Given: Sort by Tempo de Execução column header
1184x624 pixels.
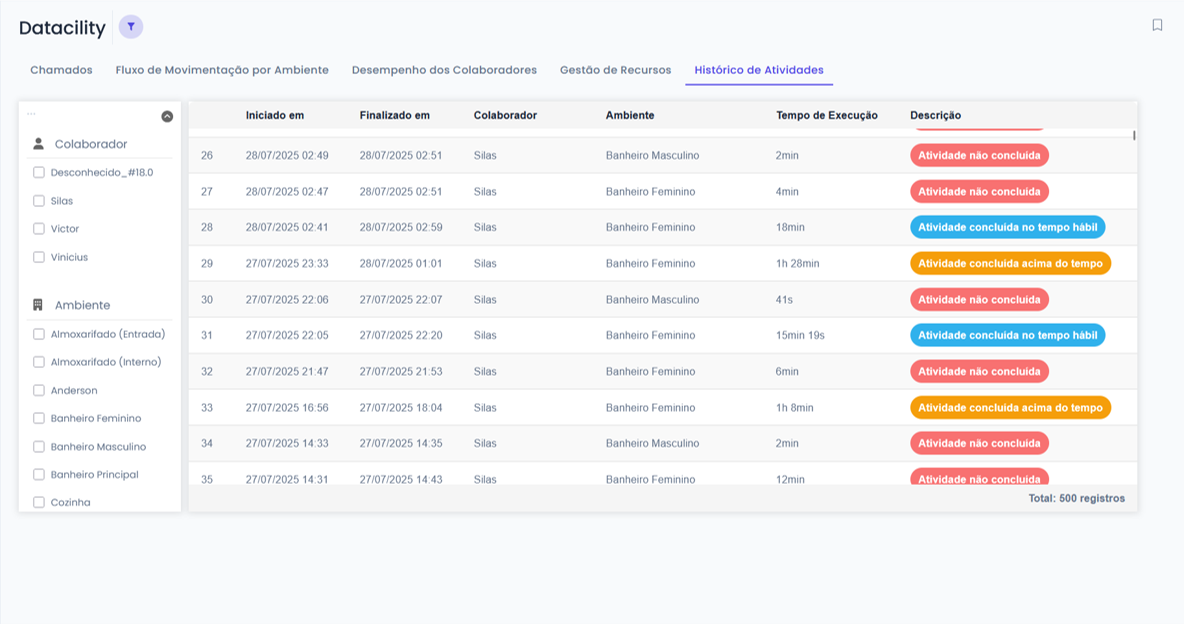Looking at the screenshot, I should (826, 115).
